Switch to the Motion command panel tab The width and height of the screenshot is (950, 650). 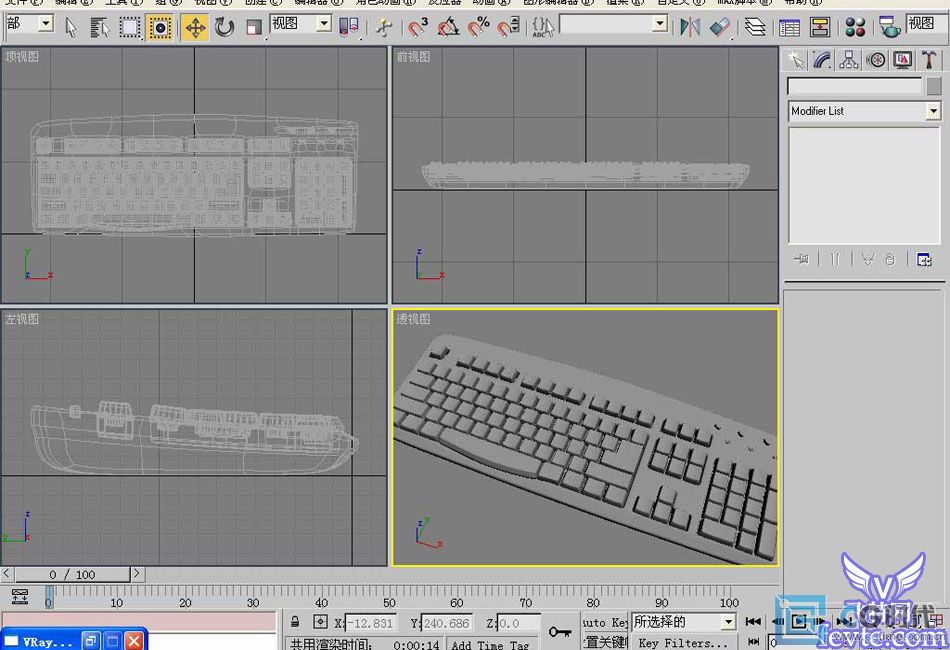[876, 59]
